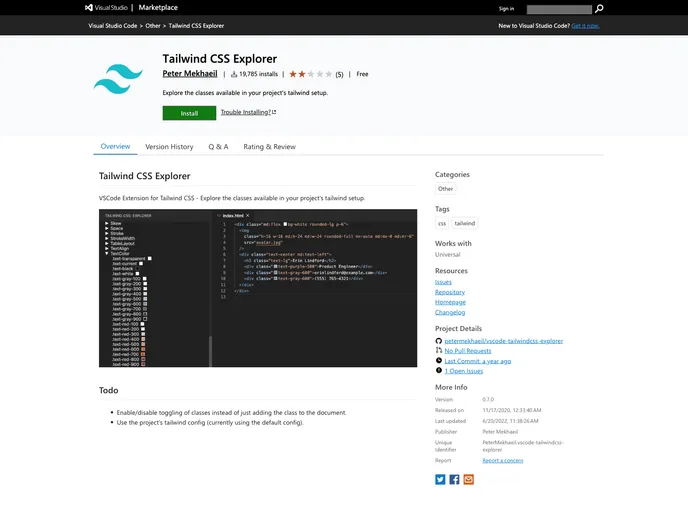Click the installs download icon

click(234, 74)
